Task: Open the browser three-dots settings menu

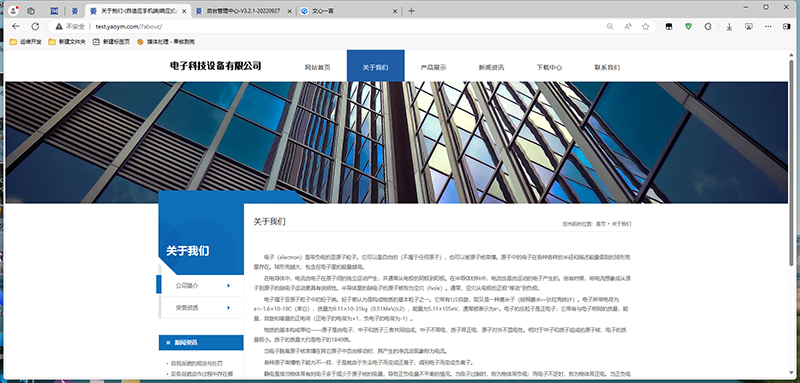Action: (768, 27)
